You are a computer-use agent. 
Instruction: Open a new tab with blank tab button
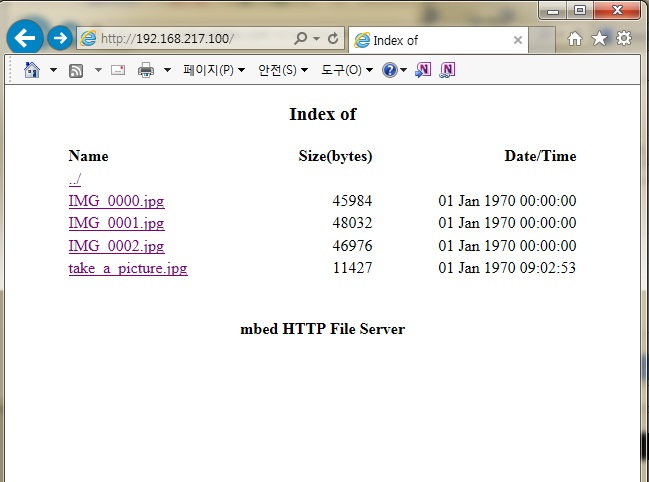point(542,40)
